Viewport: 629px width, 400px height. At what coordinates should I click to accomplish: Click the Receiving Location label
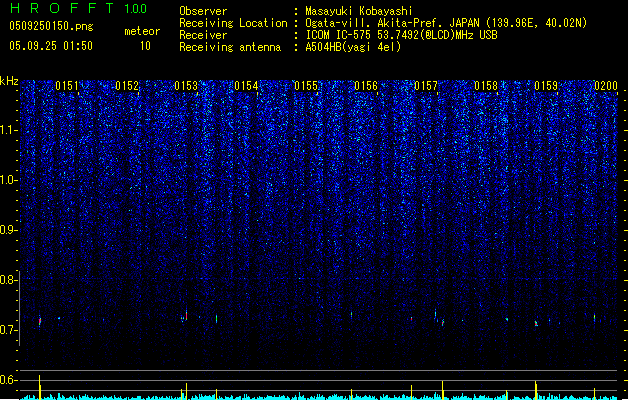tap(233, 23)
